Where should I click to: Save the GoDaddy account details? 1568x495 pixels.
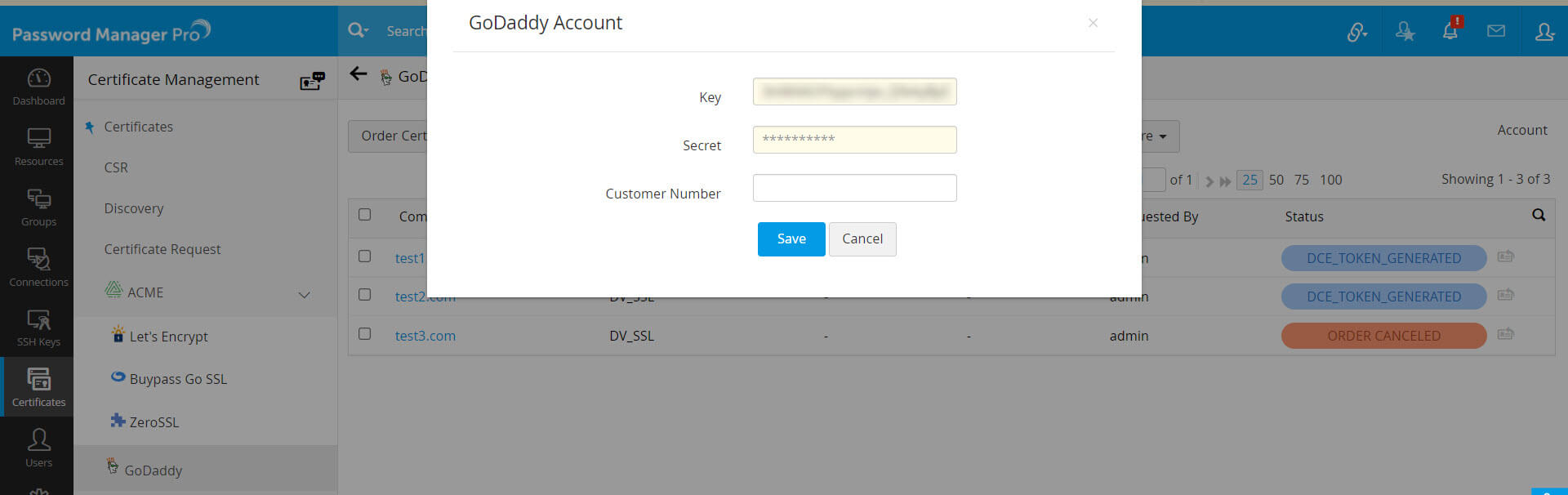[791, 239]
